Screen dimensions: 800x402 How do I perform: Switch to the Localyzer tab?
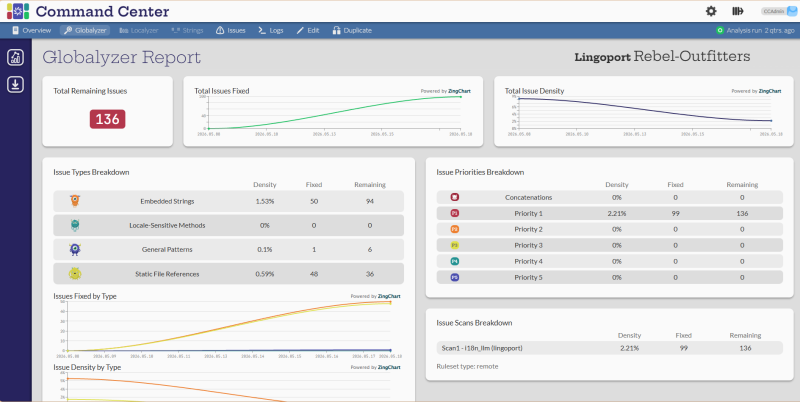tap(139, 31)
